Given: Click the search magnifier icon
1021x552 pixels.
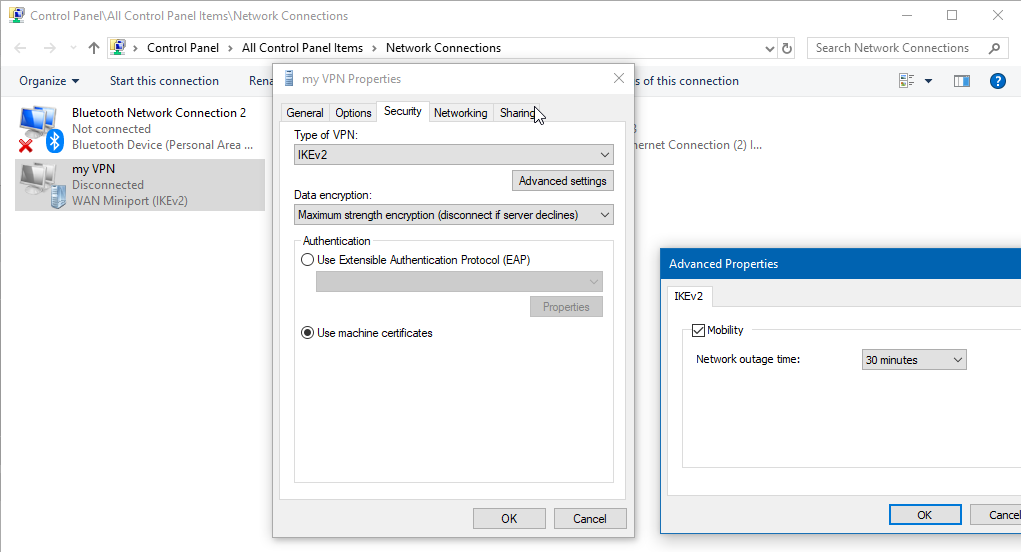Looking at the screenshot, I should (994, 48).
